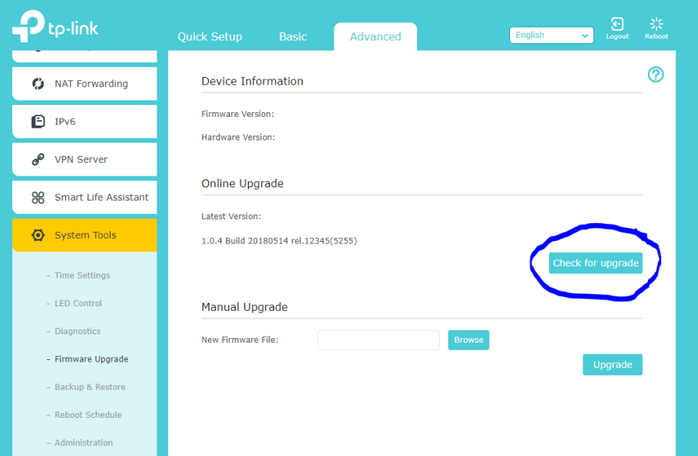Click the System Tools gear icon
Screen dimensions: 698x456
point(38,236)
